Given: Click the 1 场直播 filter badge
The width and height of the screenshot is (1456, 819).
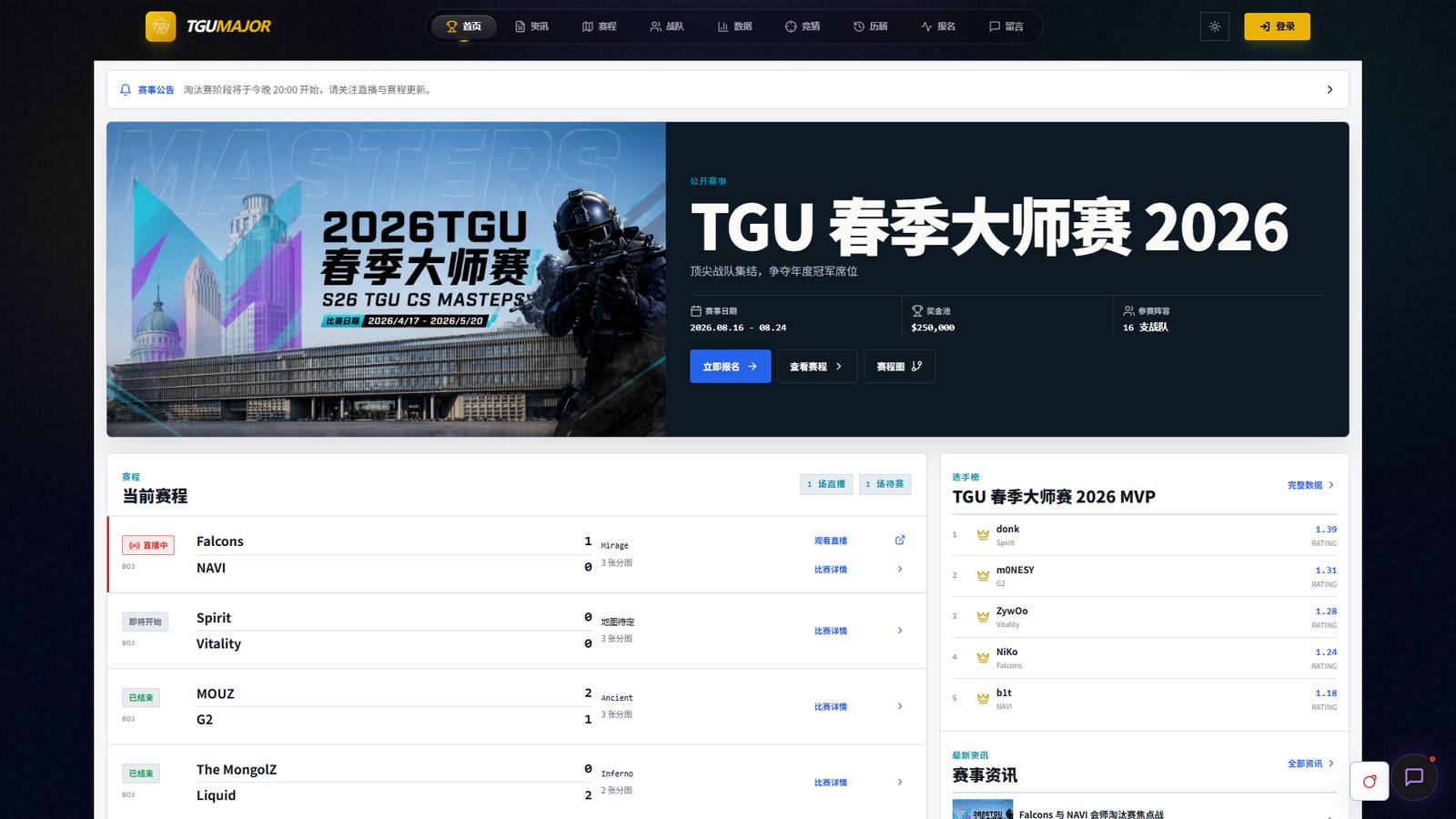Looking at the screenshot, I should 826,484.
